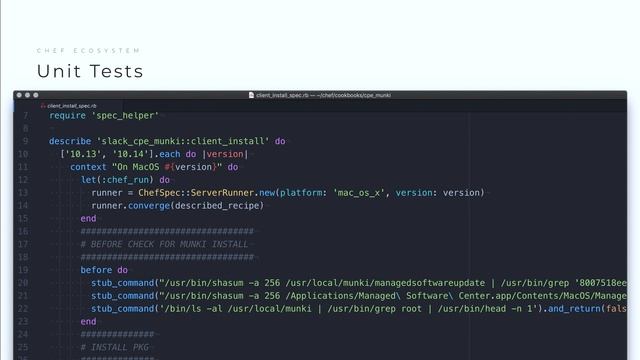Click the file icon in window title bar
The height and width of the screenshot is (360, 640).
[x=251, y=95]
